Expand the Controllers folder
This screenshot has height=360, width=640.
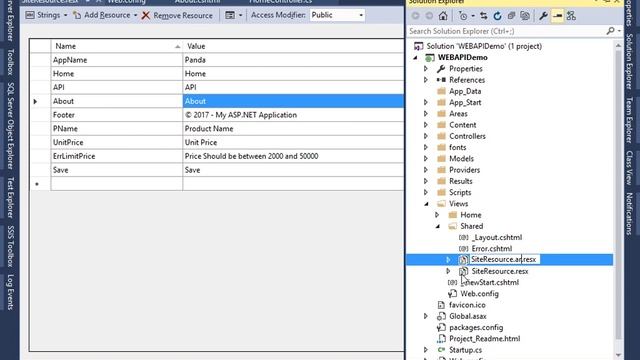[x=426, y=136]
